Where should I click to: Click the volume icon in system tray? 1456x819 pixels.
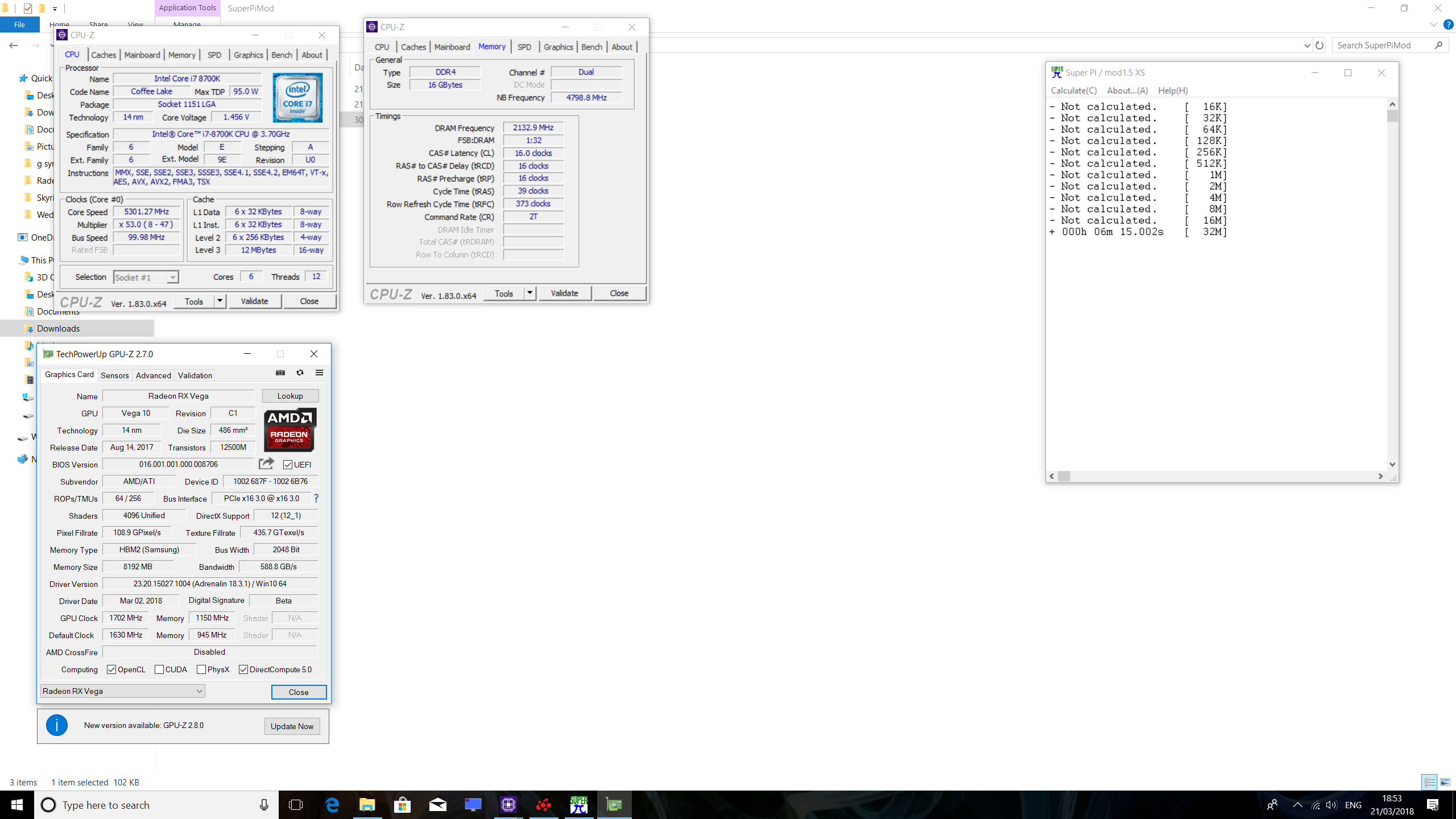pyautogui.click(x=1331, y=805)
